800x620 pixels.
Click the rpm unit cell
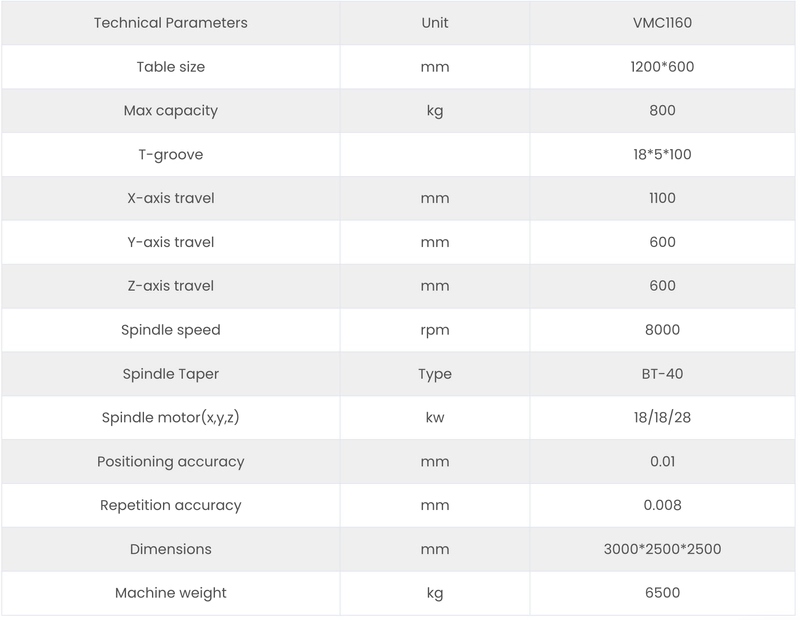[435, 330]
